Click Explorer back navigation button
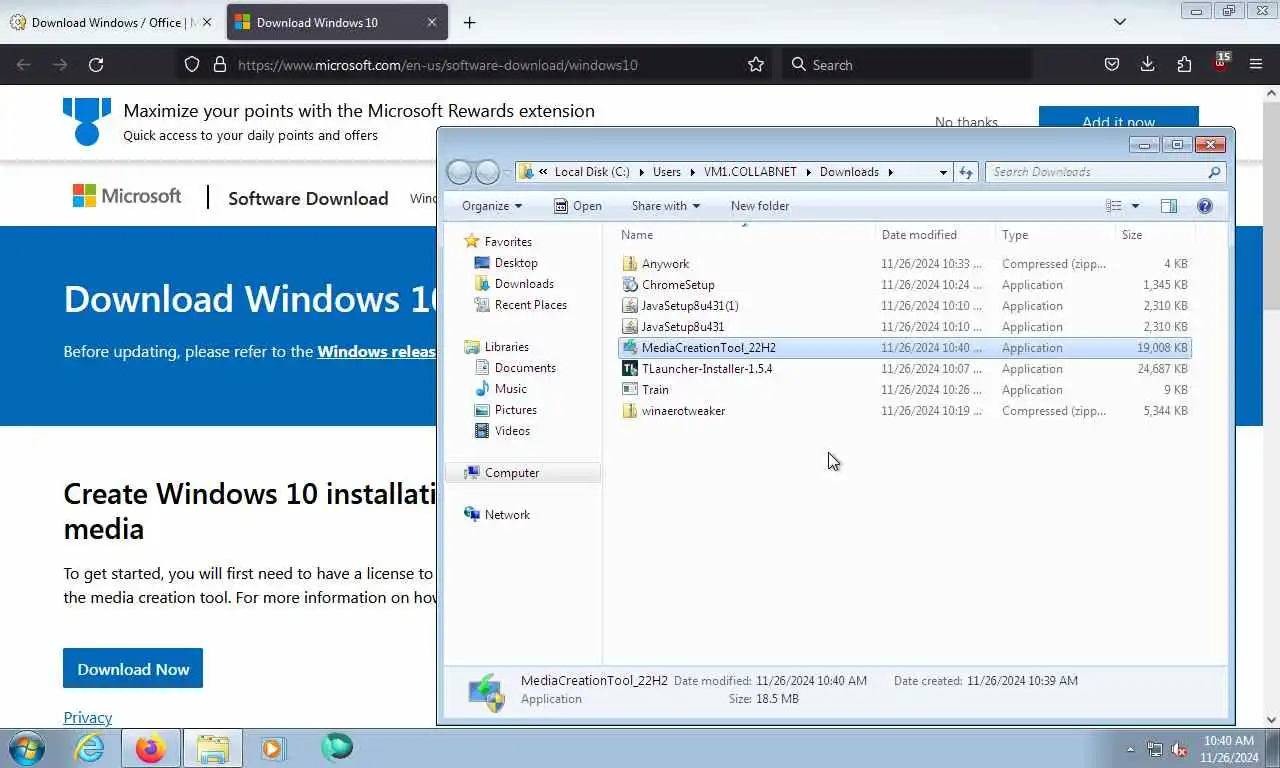 [x=459, y=172]
